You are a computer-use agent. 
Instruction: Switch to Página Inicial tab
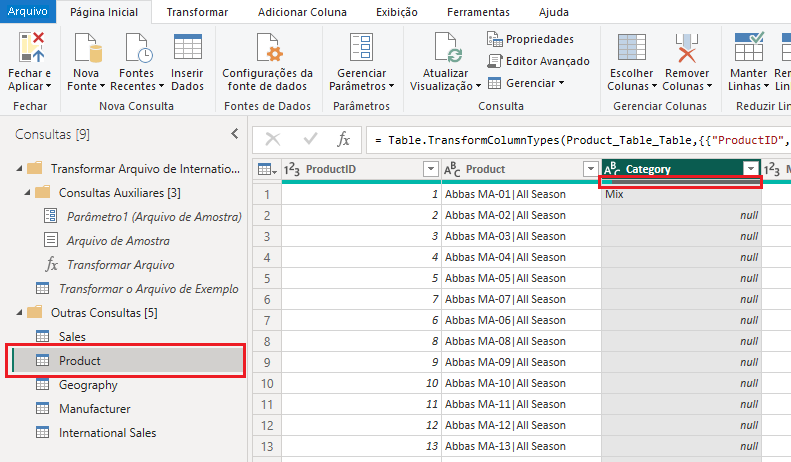tap(104, 12)
